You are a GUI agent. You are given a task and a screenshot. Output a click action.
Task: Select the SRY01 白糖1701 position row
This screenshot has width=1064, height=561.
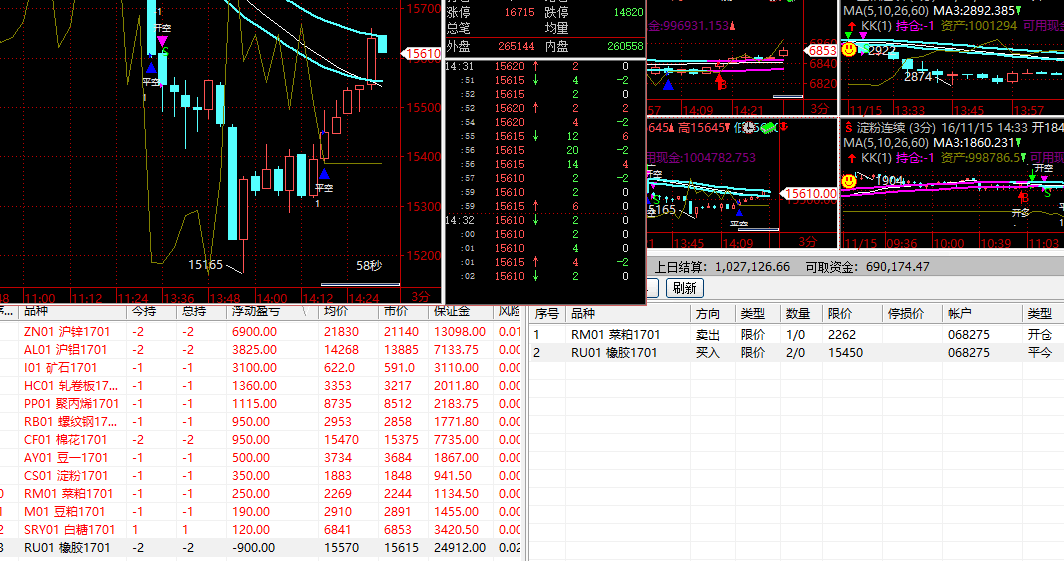pos(70,530)
